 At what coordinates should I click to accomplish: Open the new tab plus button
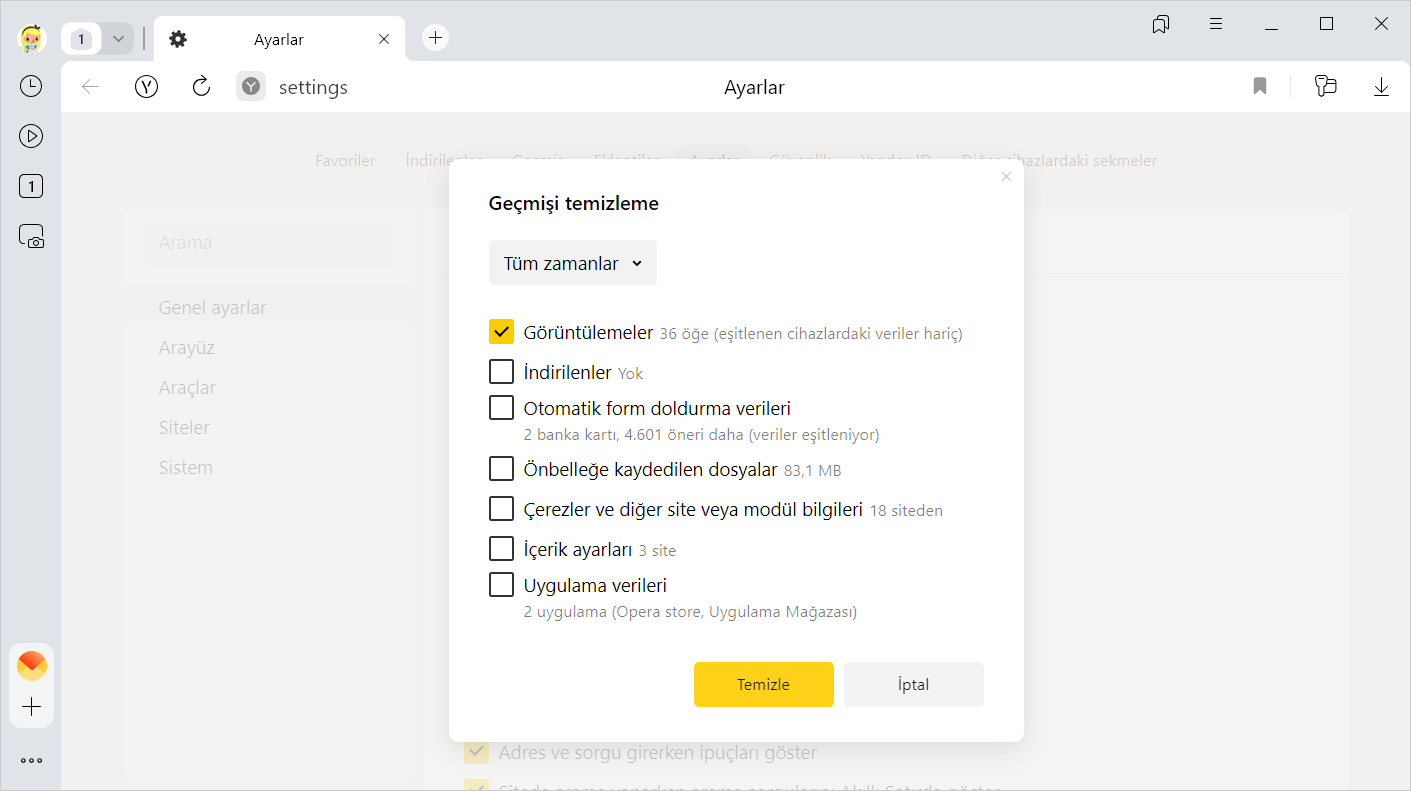[435, 38]
